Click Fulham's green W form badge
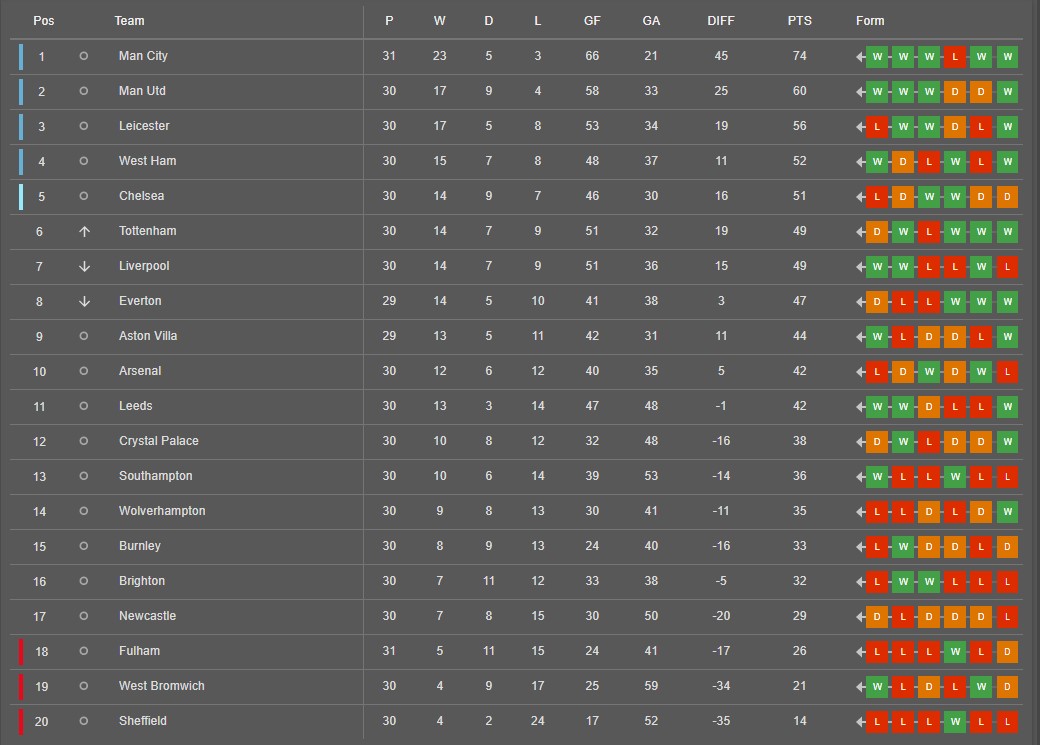This screenshot has height=745, width=1040. click(x=955, y=651)
